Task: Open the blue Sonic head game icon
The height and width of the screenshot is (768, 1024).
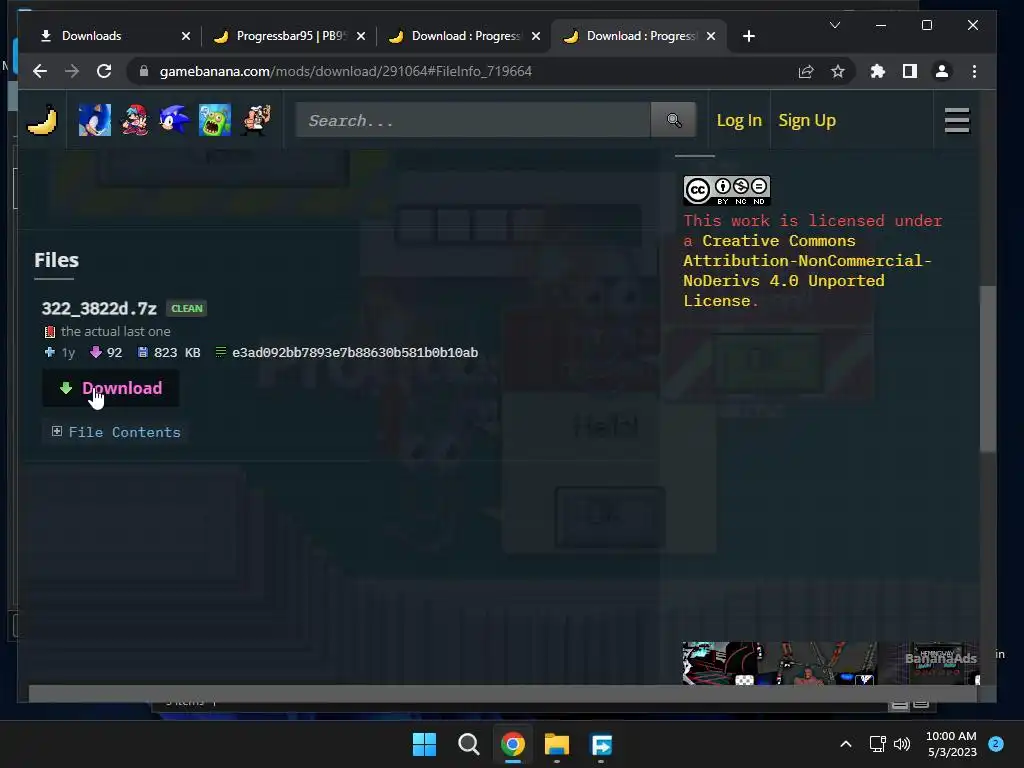Action: click(174, 120)
